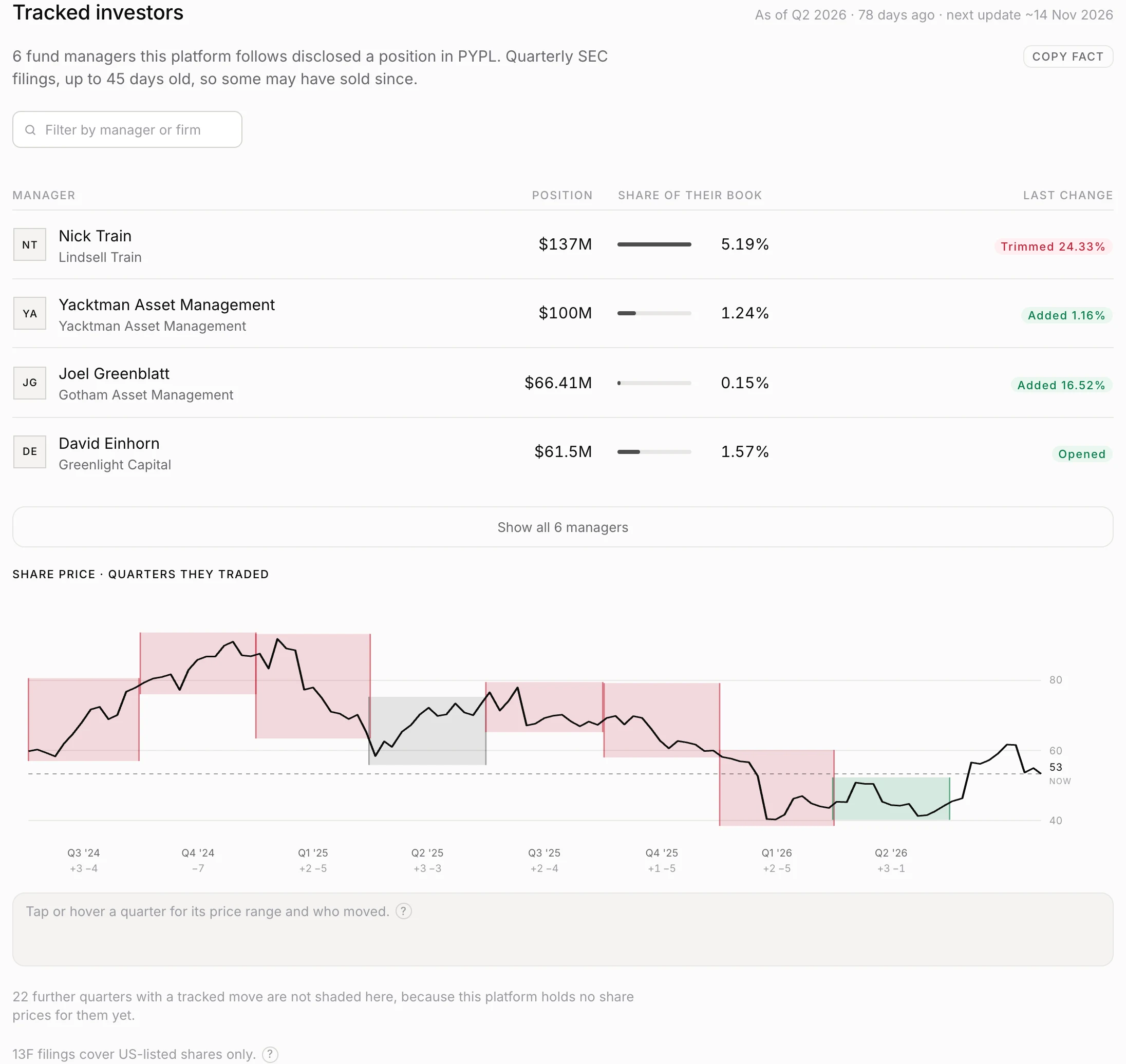Click the $61.5M position value

[562, 451]
